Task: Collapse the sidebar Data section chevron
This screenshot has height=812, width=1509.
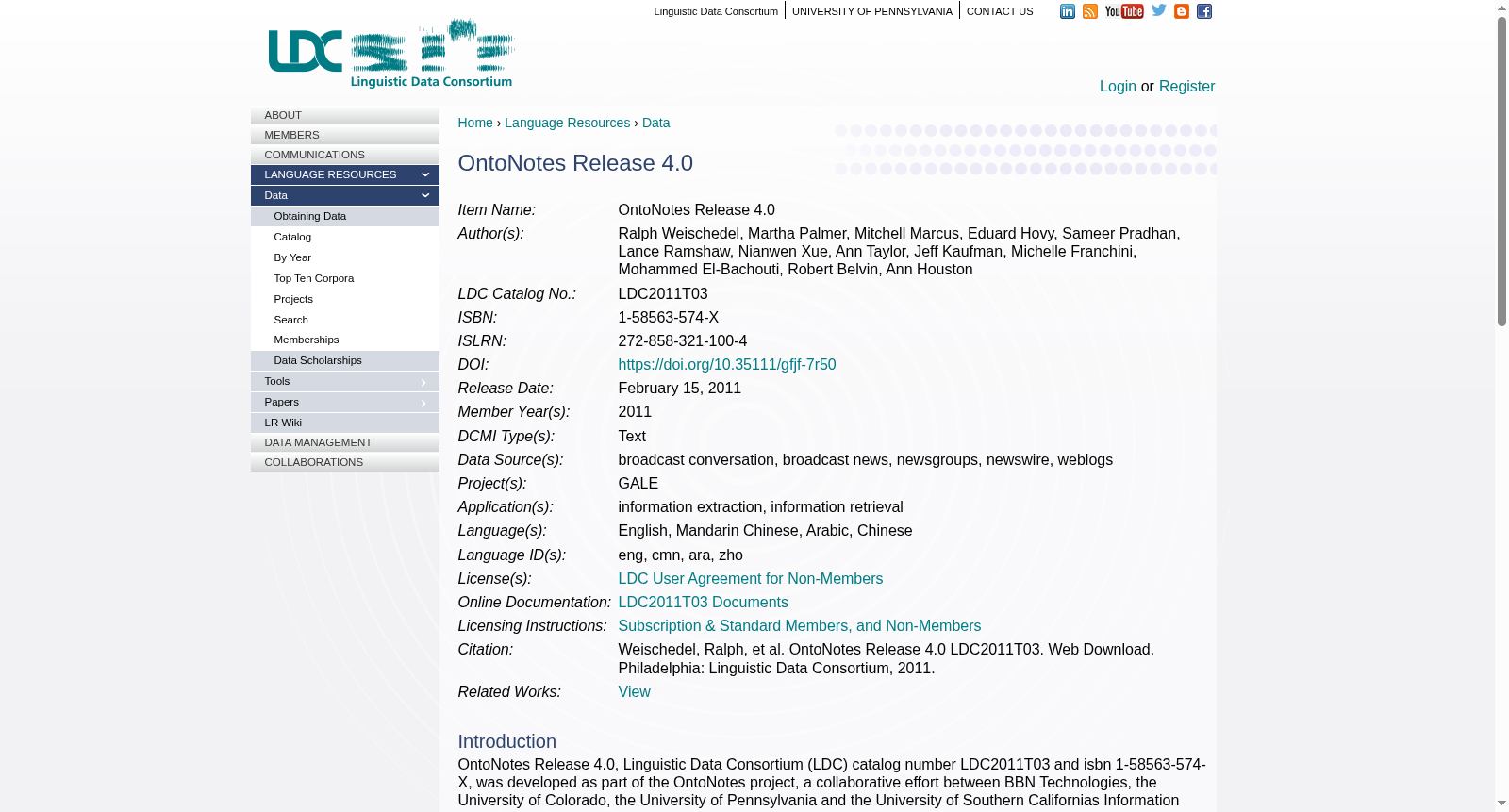Action: coord(425,195)
